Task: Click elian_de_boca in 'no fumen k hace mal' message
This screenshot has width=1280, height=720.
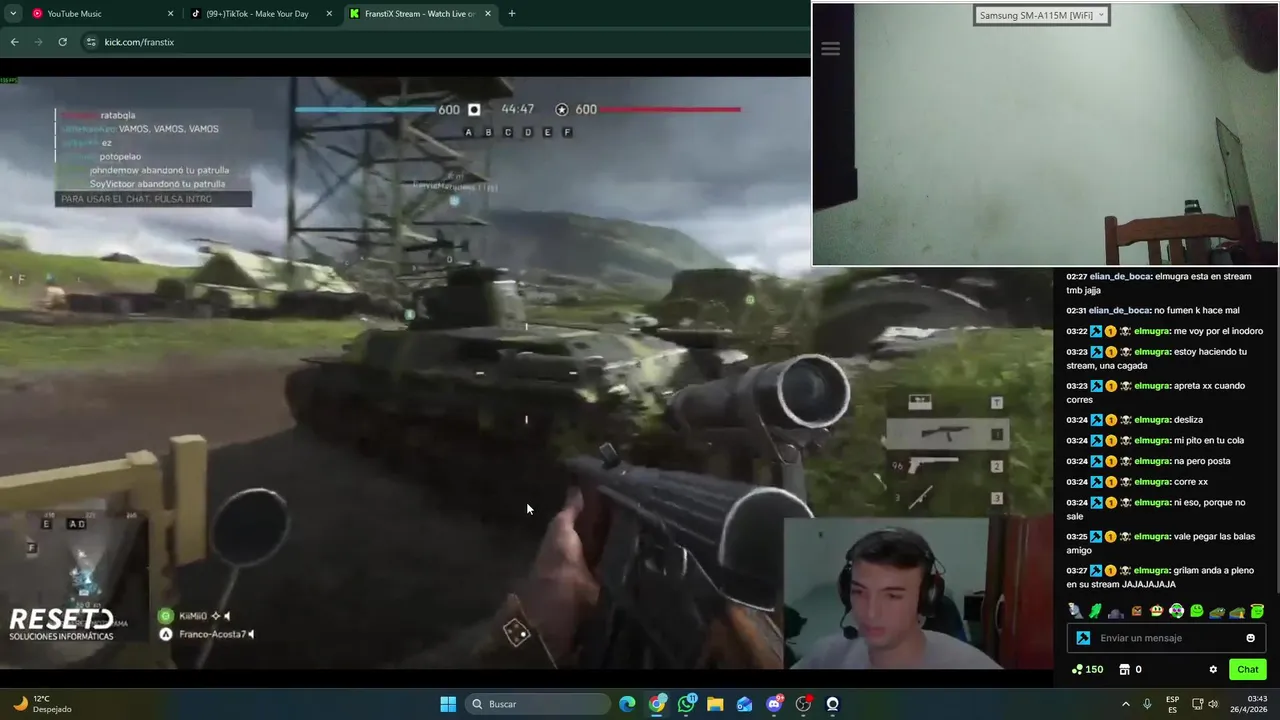Action: [1119, 311]
